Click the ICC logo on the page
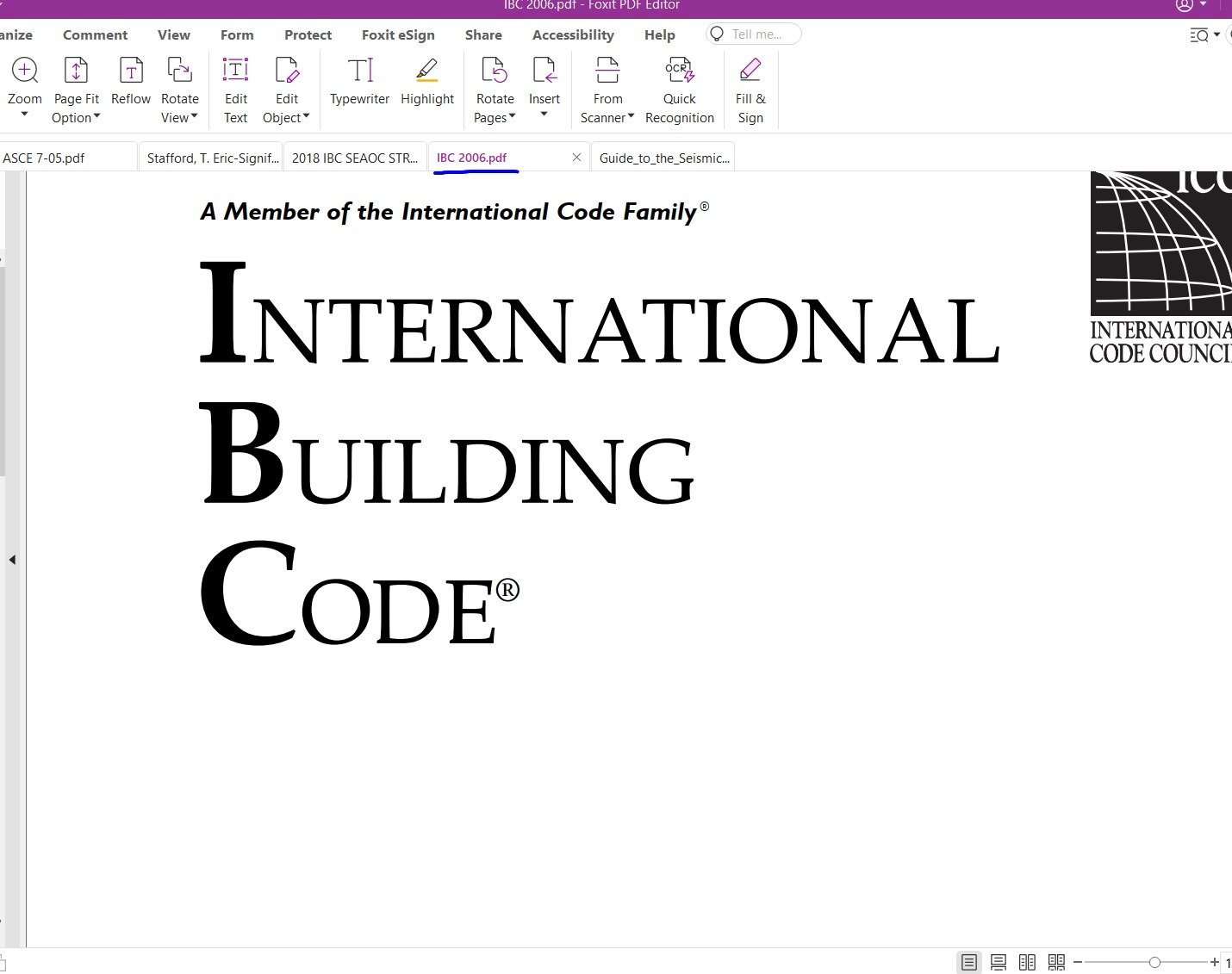This screenshot has height=974, width=1232. [1161, 267]
